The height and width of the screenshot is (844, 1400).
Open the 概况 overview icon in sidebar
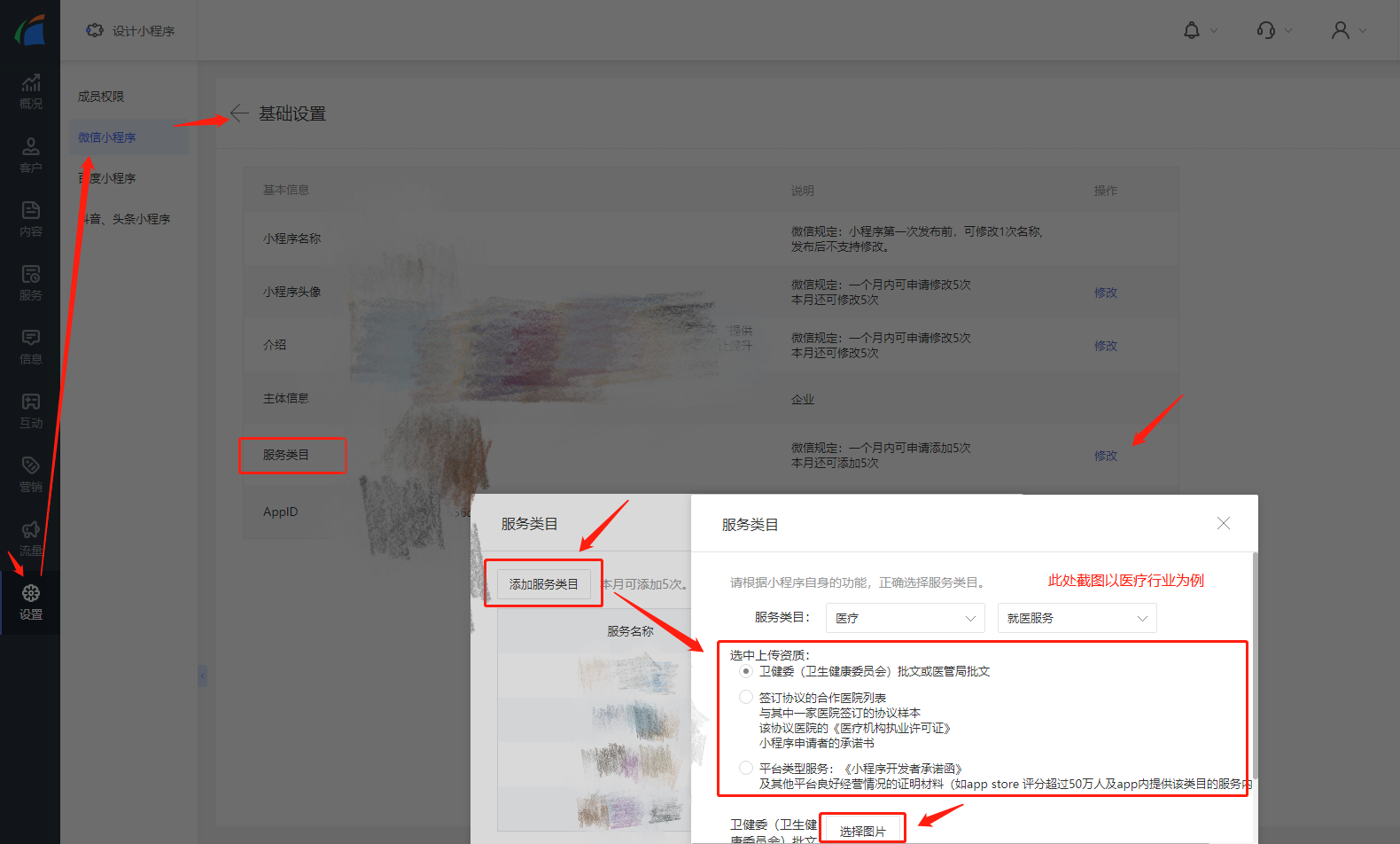pos(30,84)
